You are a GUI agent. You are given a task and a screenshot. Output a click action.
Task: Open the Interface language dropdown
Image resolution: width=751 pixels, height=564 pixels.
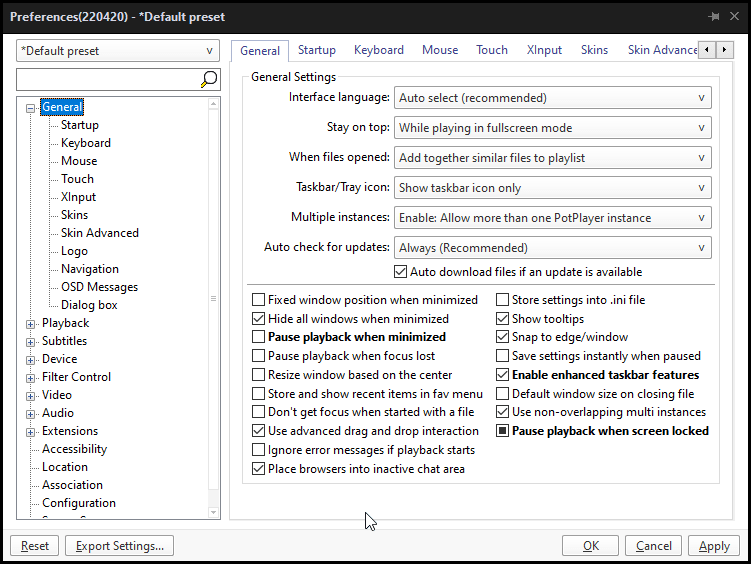click(552, 98)
